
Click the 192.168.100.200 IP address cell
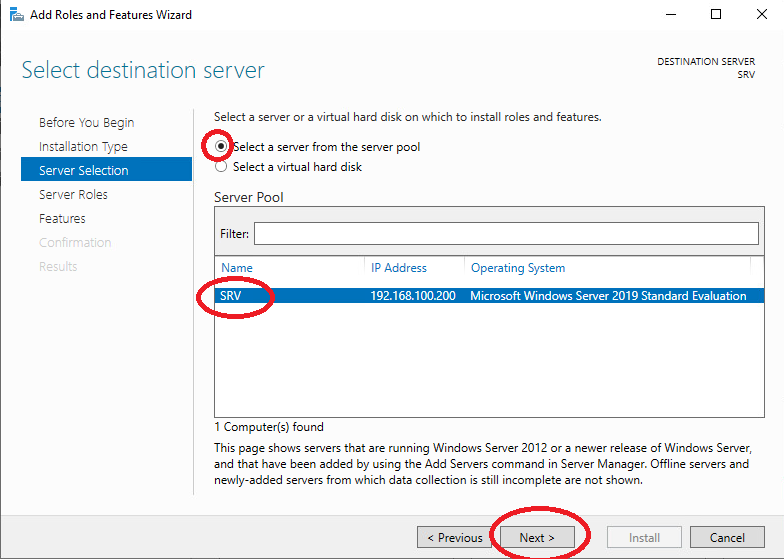(x=413, y=296)
